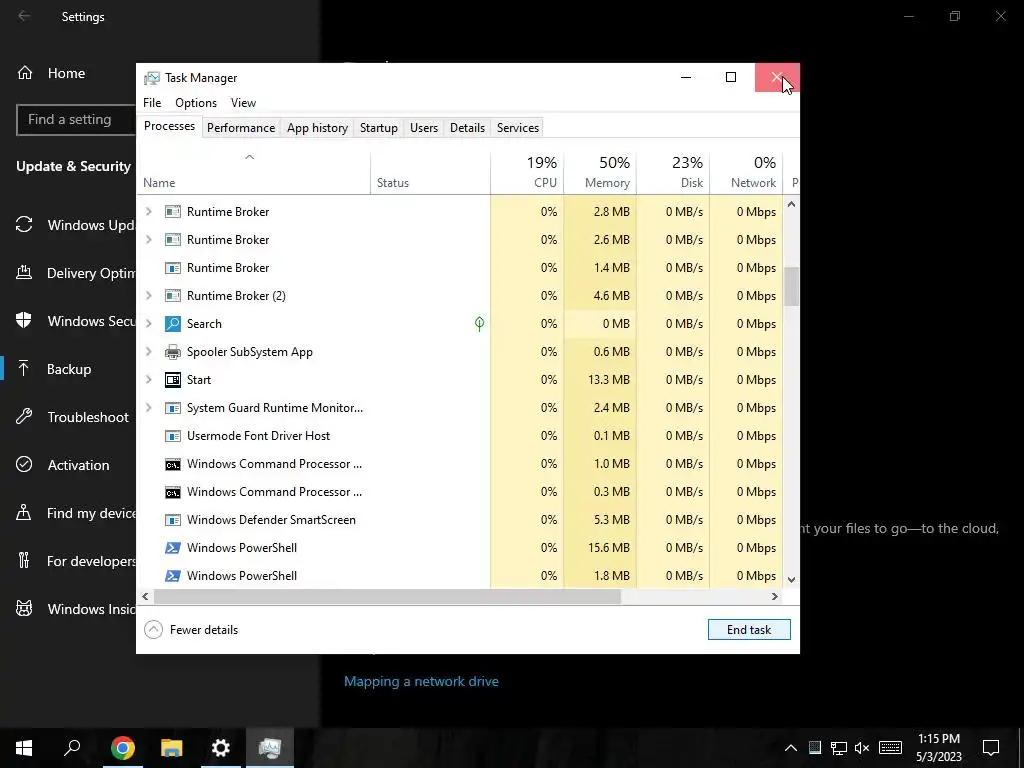
Task: Click the horizontal scrollbar thumb in Task Manager
Action: click(387, 597)
